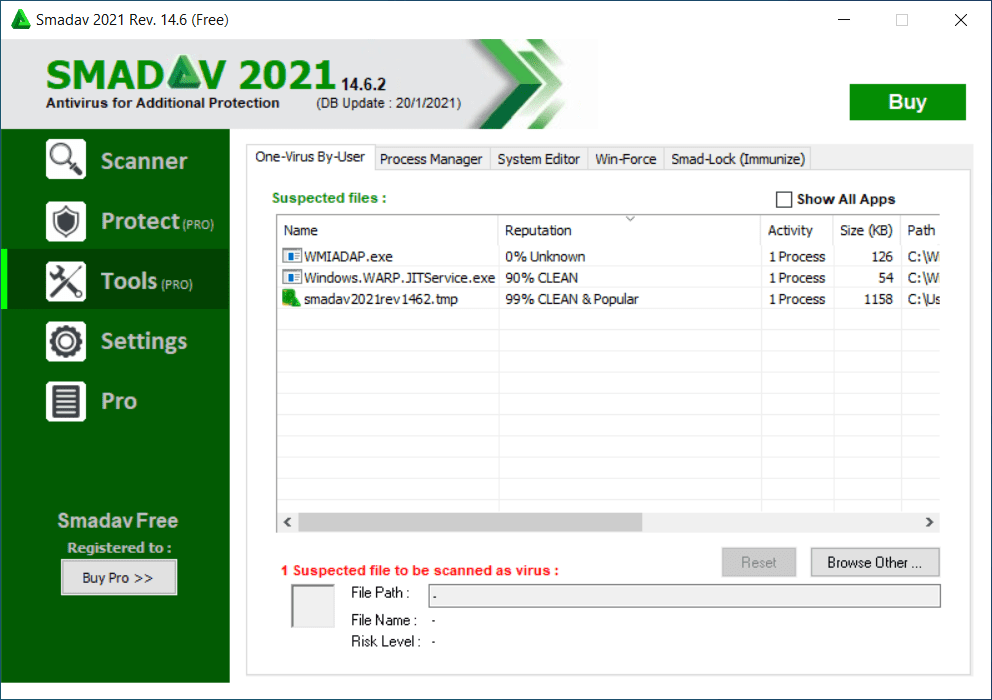
Task: Click the File Path input field
Action: tap(685, 596)
